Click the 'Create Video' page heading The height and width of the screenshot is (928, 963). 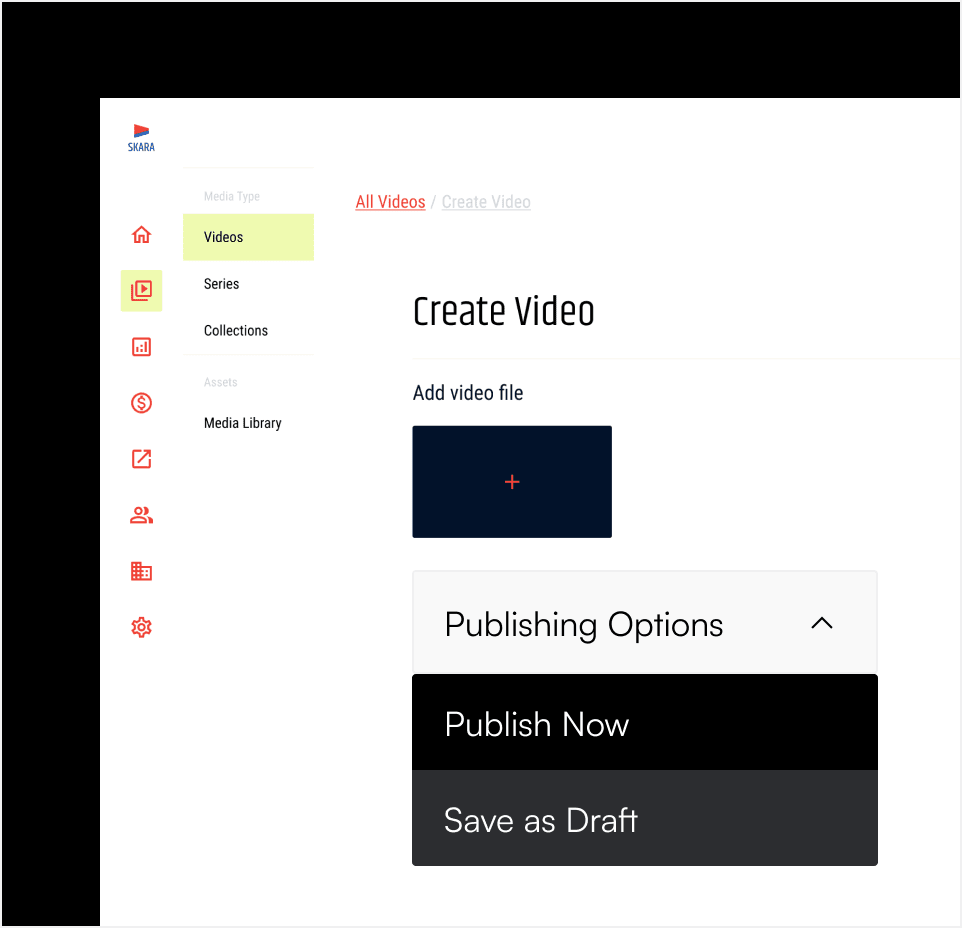pos(504,311)
